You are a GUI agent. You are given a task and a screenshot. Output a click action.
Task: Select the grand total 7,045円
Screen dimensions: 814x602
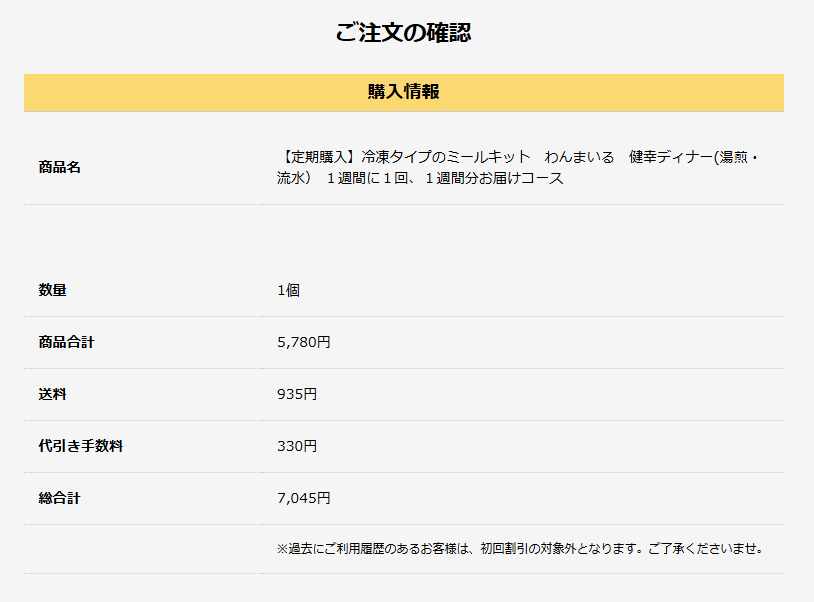click(304, 498)
